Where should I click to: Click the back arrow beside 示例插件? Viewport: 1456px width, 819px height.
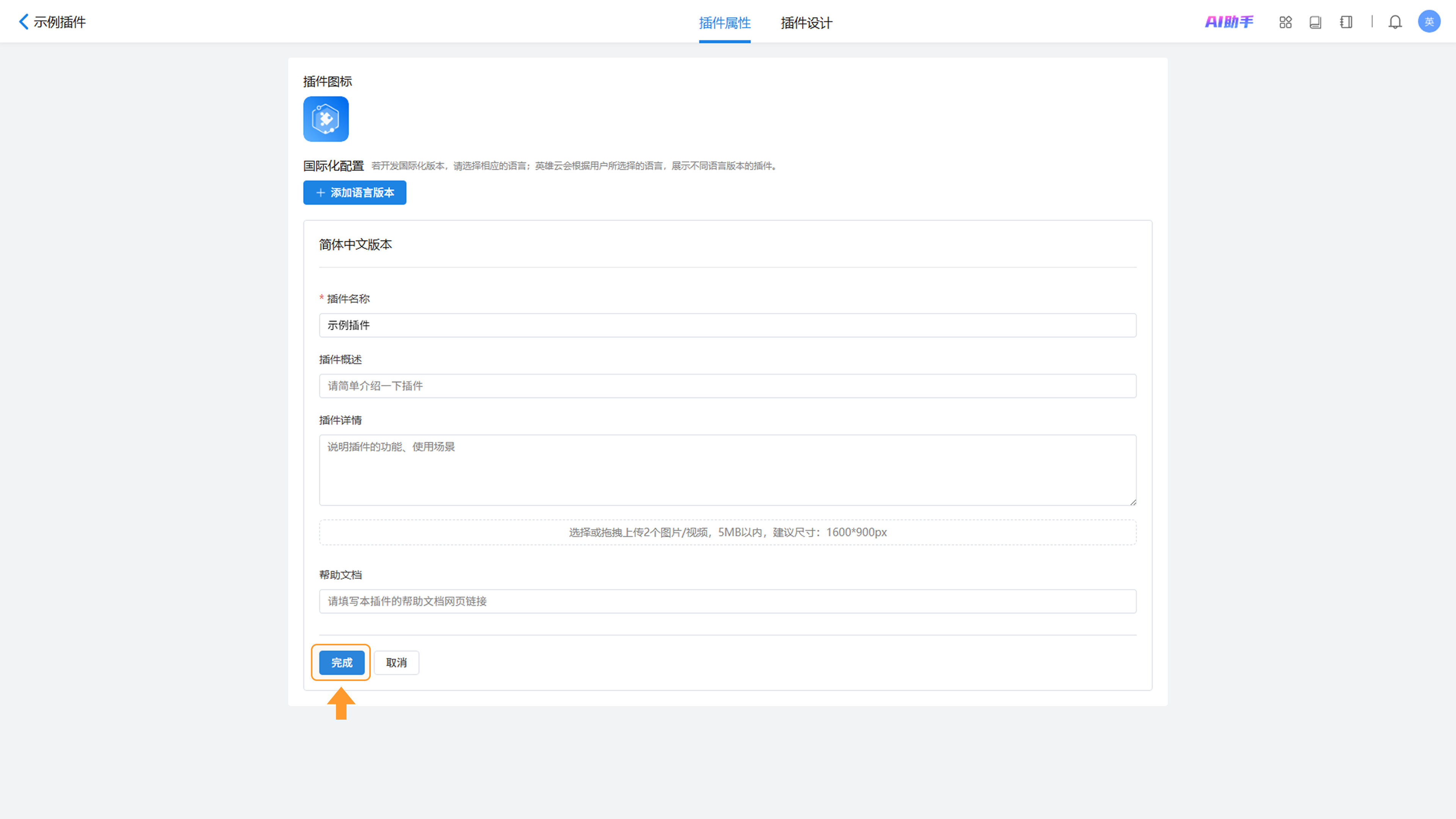click(23, 22)
